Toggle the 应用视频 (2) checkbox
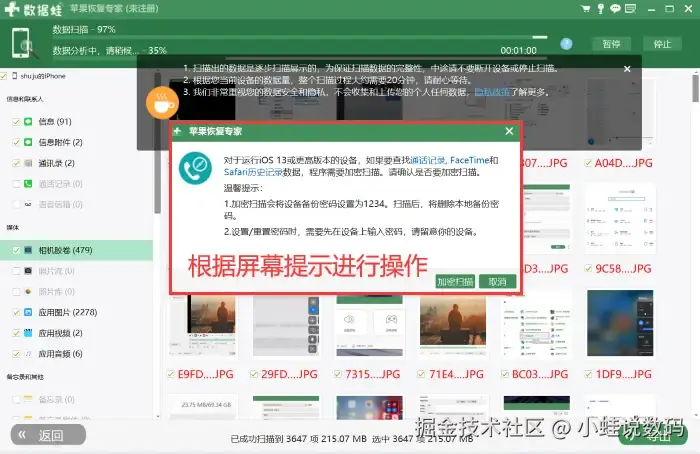This screenshot has width=700, height=454. (x=16, y=333)
